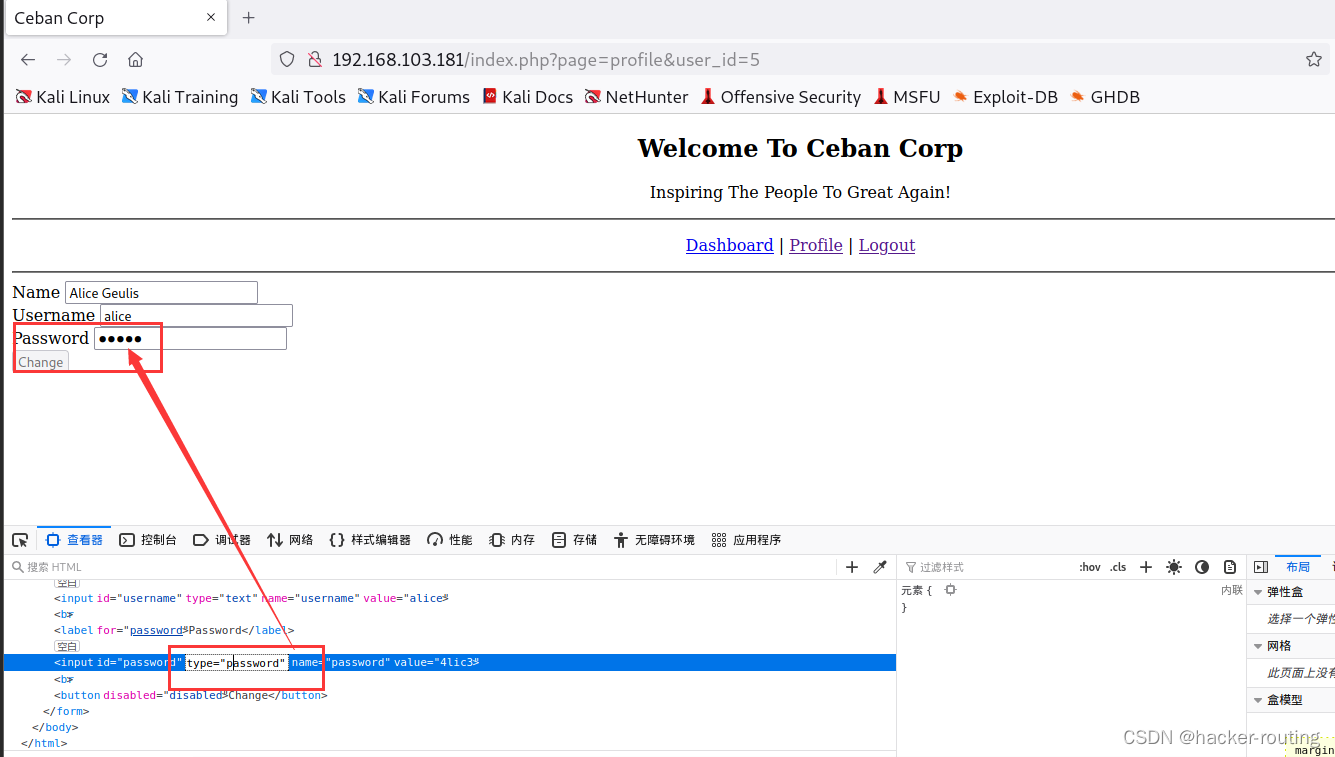This screenshot has height=757, width=1335.
Task: Click the Username input field
Action: click(x=196, y=315)
